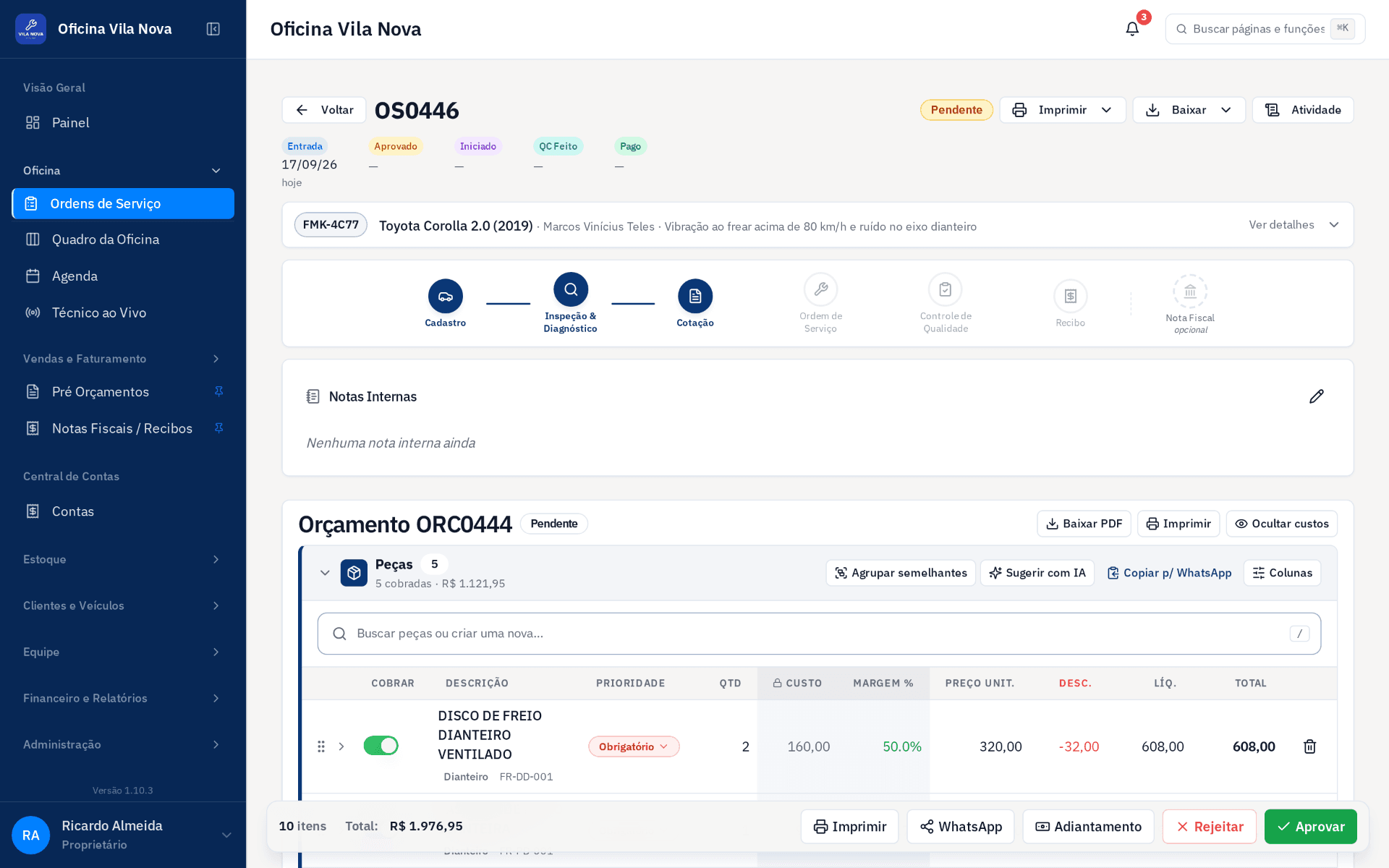1389x868 pixels.
Task: Approve the quote with Aprovar
Action: pos(1310,827)
